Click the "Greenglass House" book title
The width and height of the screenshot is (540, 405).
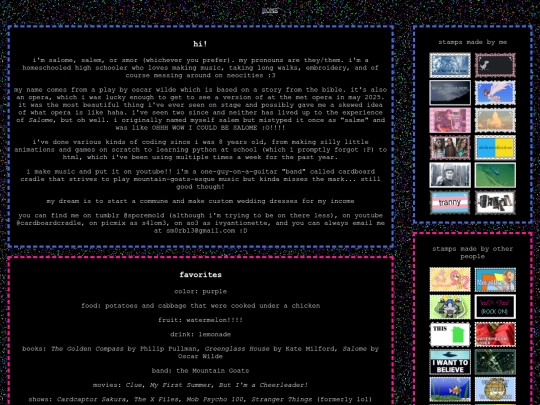pyautogui.click(x=237, y=349)
